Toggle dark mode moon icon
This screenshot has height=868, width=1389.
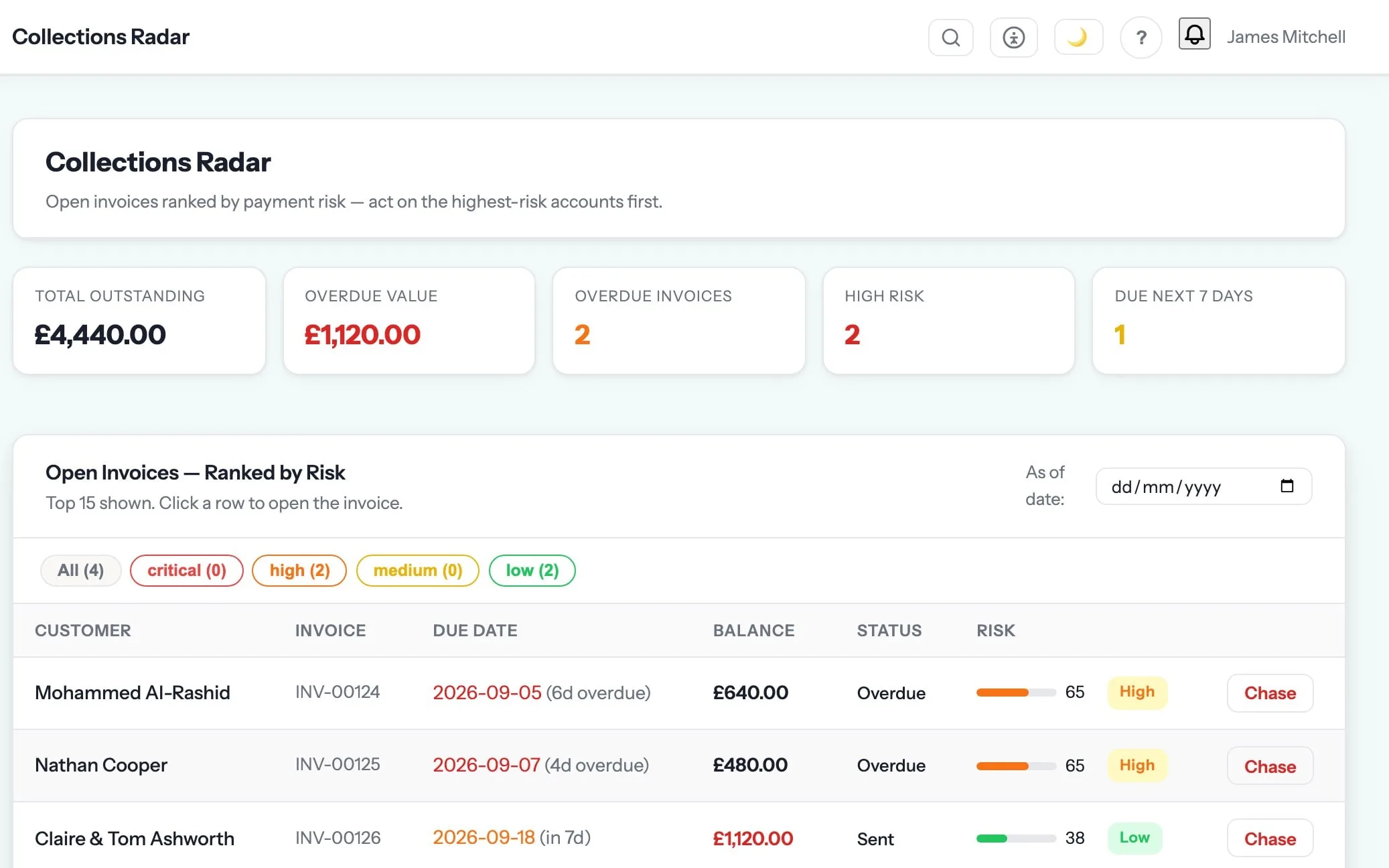(x=1078, y=37)
